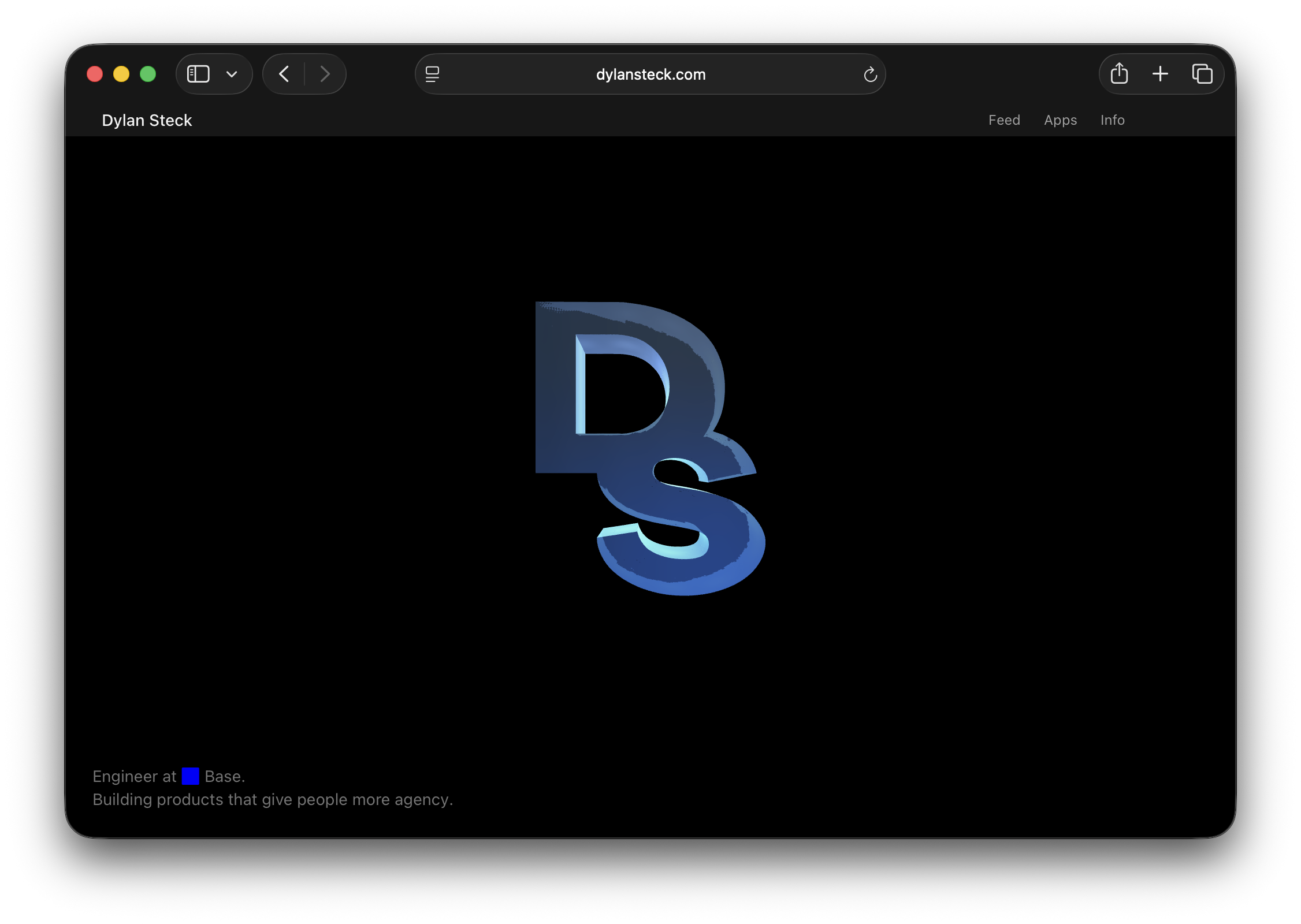Expand the sidebar dropdown chevron

(x=232, y=74)
